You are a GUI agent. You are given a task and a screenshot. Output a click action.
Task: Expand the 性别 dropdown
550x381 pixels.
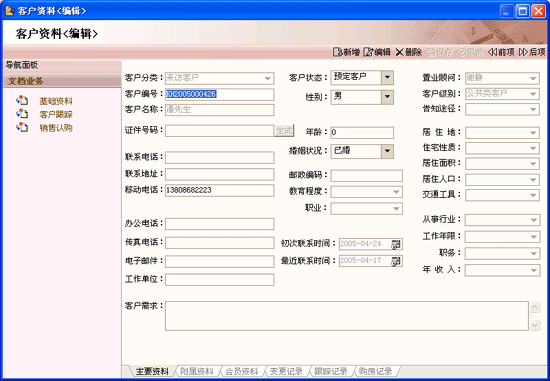[x=387, y=97]
